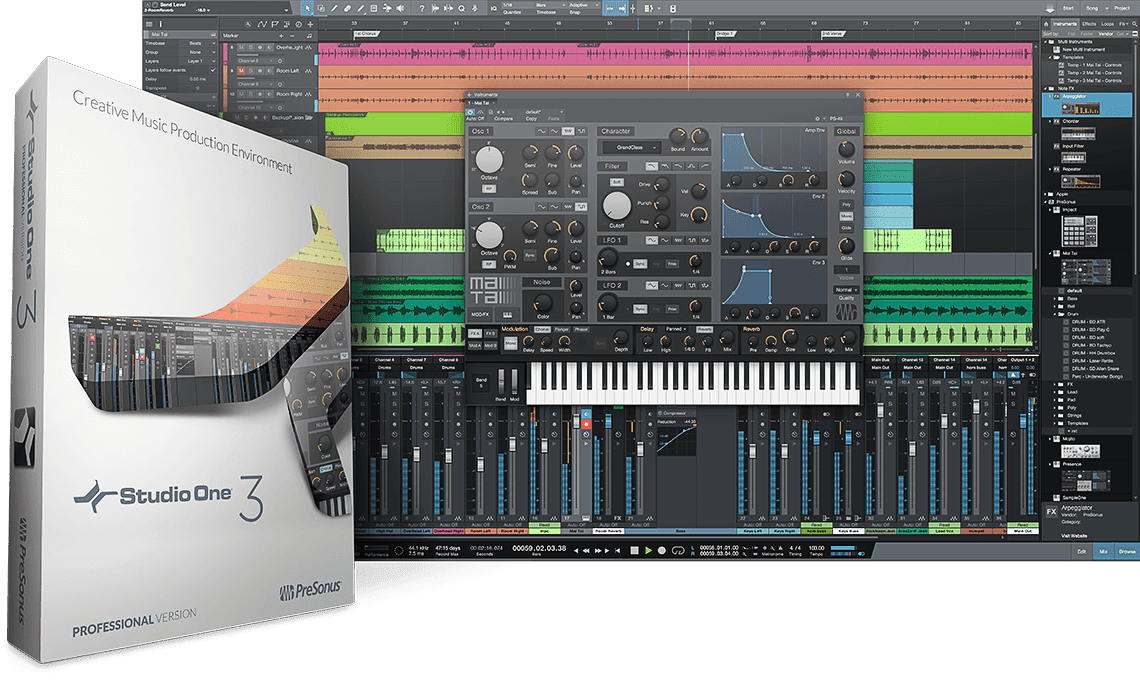
Task: Click the Fast Forward button in transport
Action: [x=598, y=550]
